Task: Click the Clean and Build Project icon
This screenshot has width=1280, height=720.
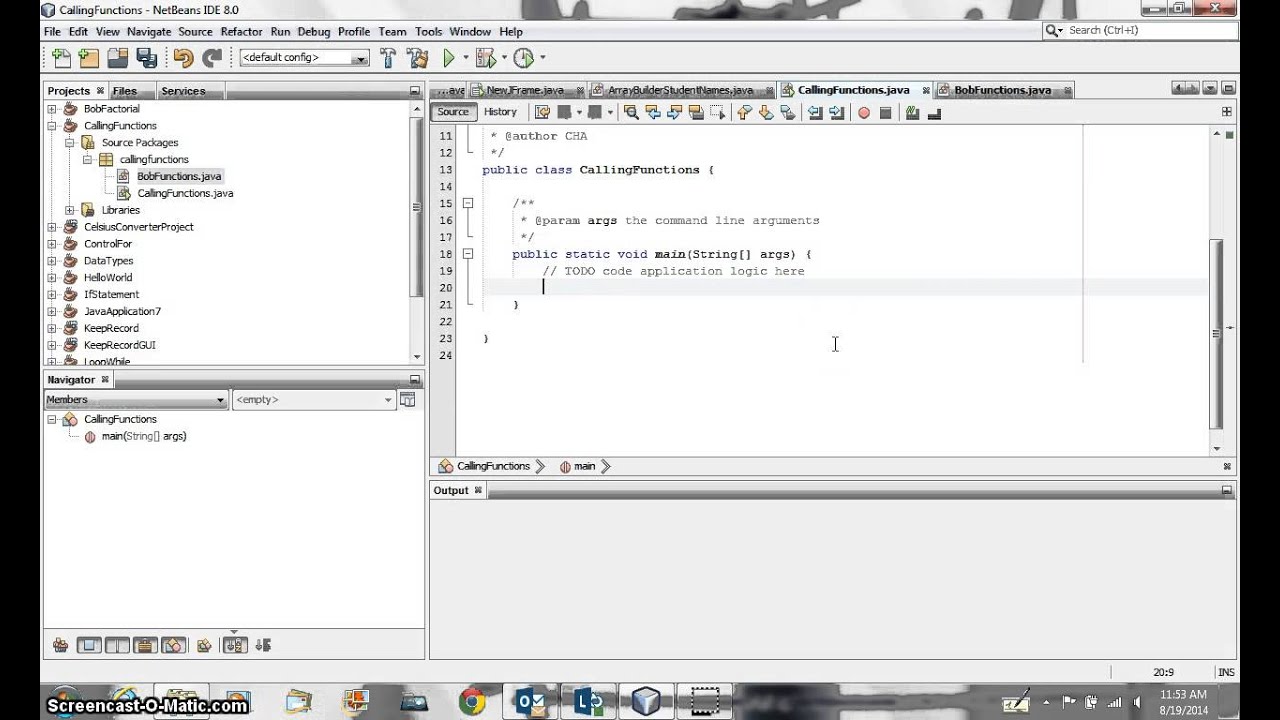Action: (418, 58)
